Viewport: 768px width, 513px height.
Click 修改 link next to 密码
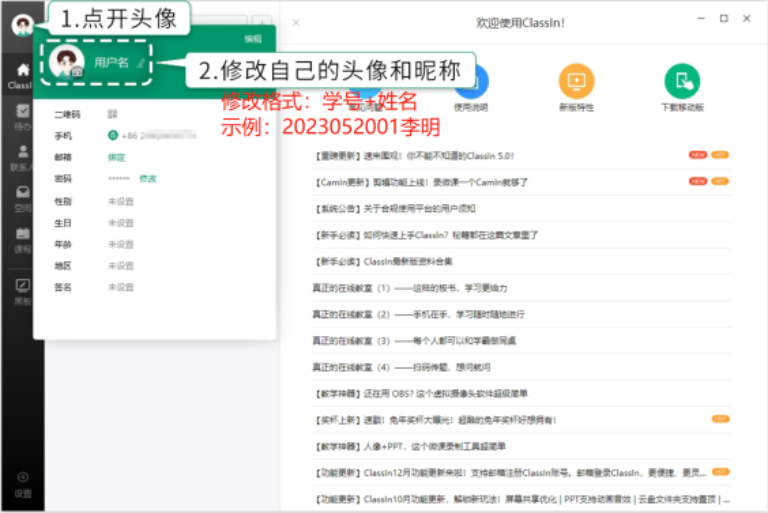[148, 179]
